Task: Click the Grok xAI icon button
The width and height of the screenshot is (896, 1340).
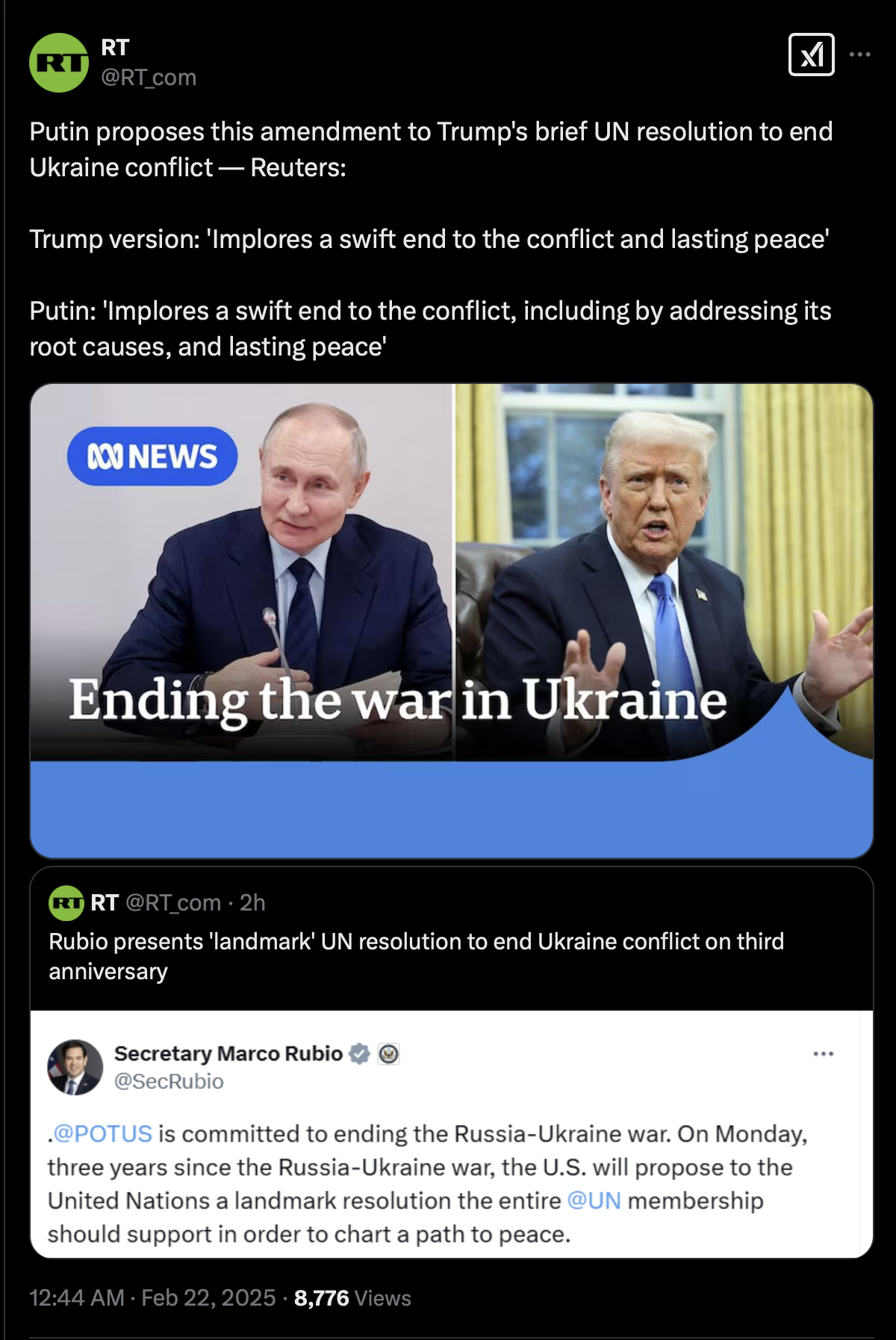Action: point(812,55)
